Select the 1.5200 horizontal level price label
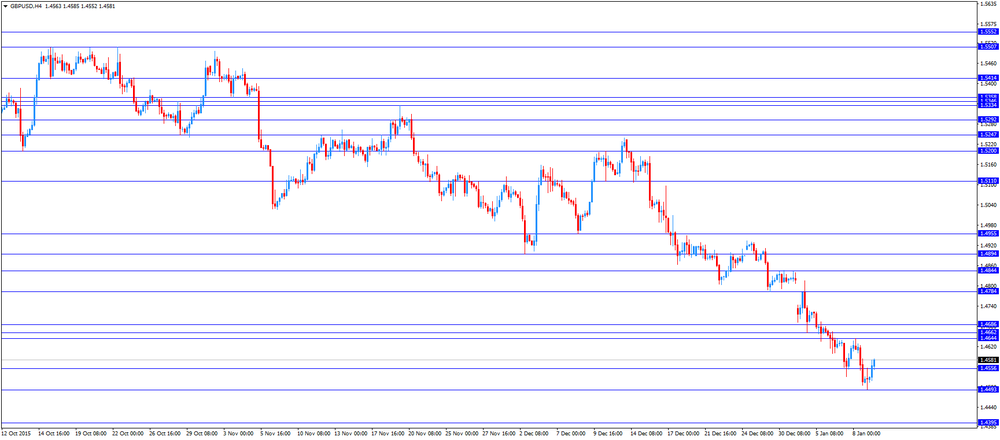 pos(988,151)
